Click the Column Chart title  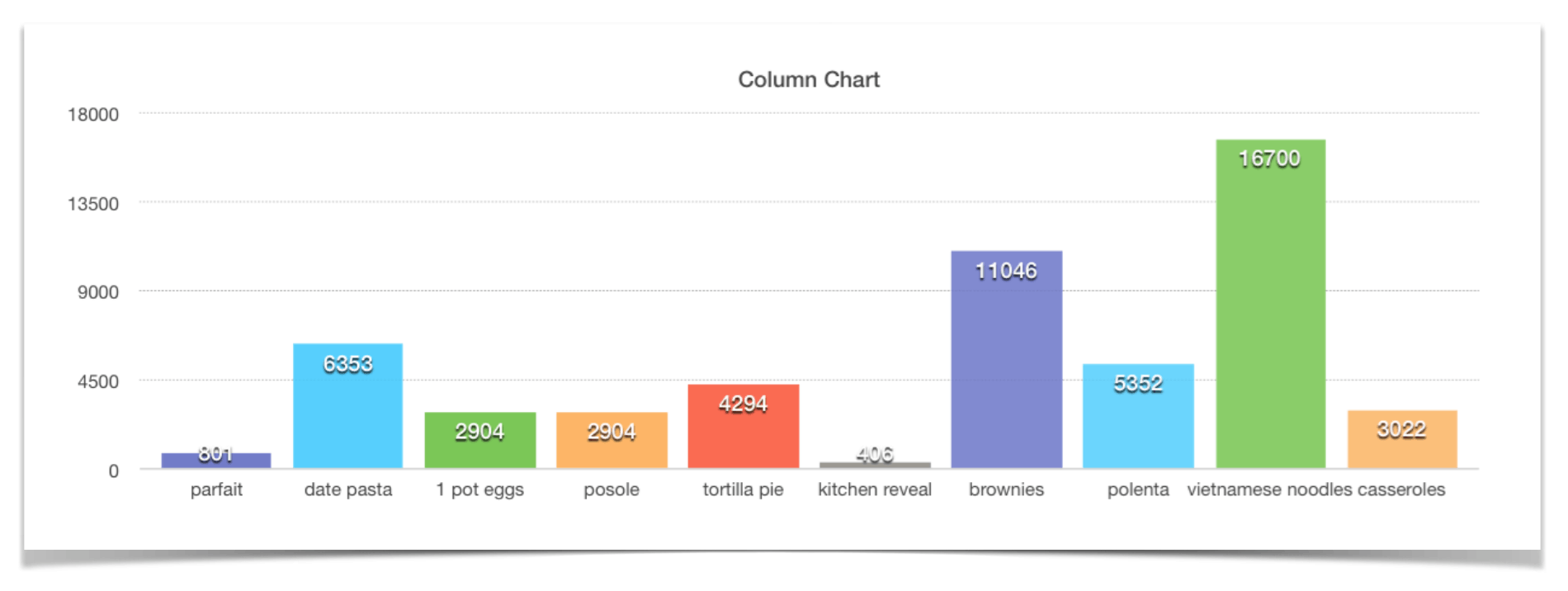pyautogui.click(x=808, y=79)
